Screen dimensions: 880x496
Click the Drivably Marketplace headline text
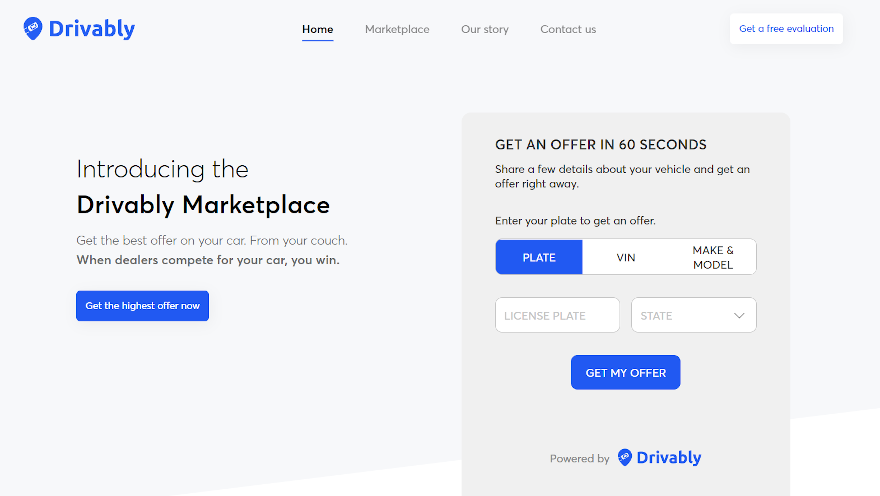(203, 205)
